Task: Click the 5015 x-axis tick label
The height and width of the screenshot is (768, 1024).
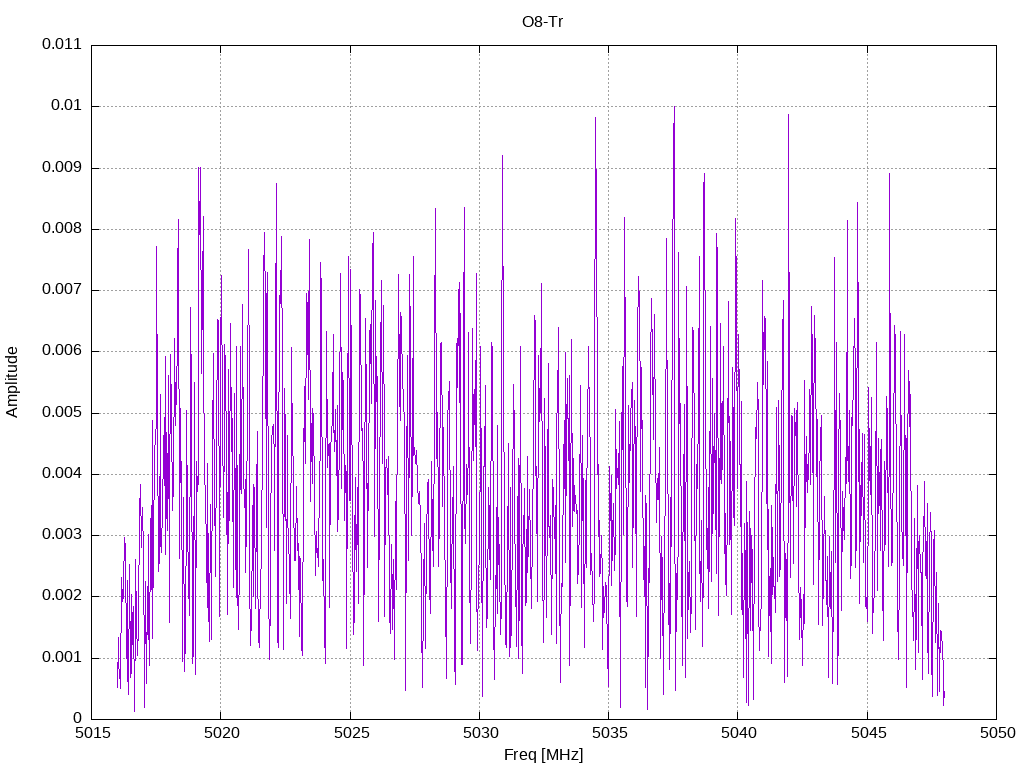Action: click(93, 733)
